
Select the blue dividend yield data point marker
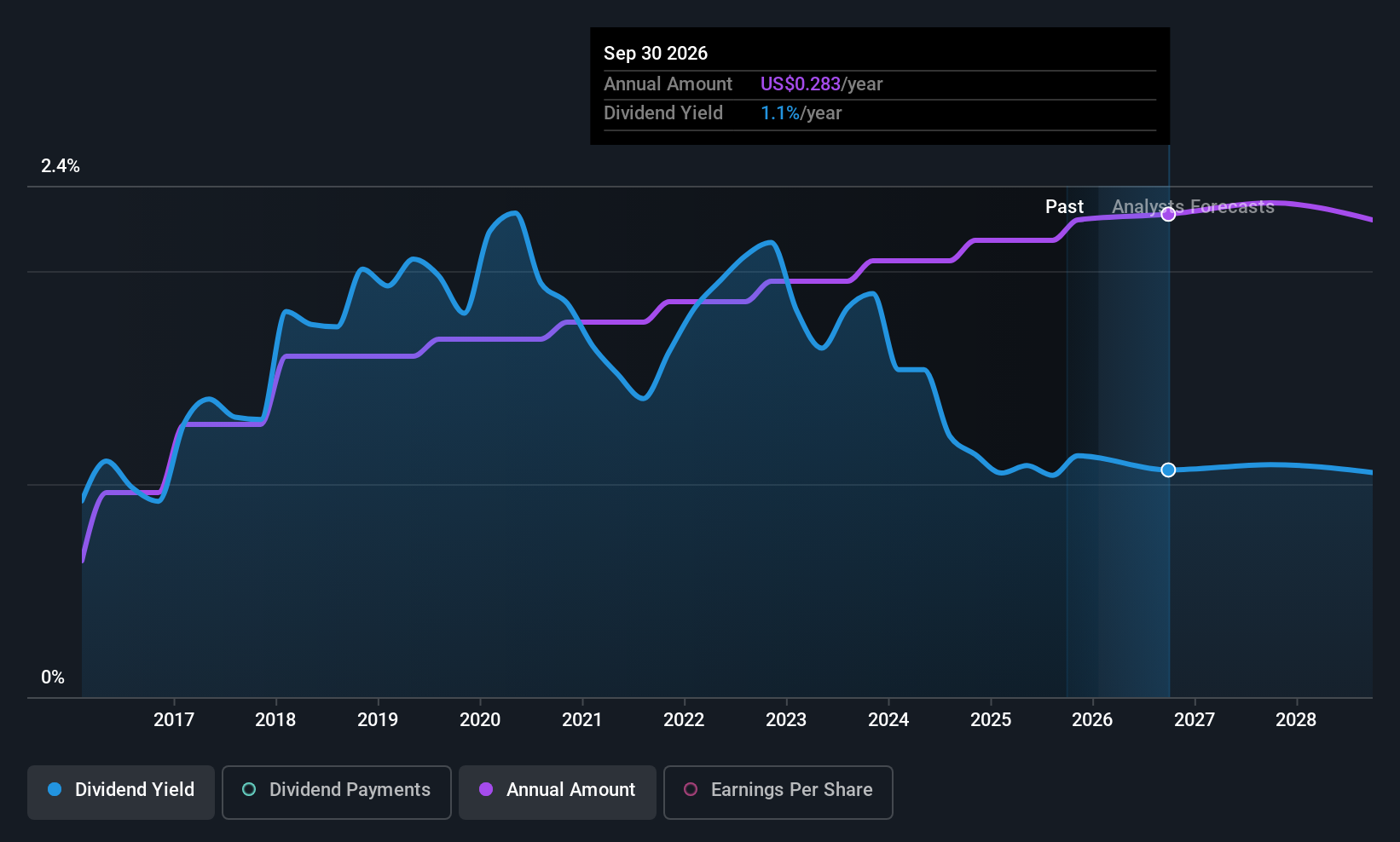[x=1168, y=470]
